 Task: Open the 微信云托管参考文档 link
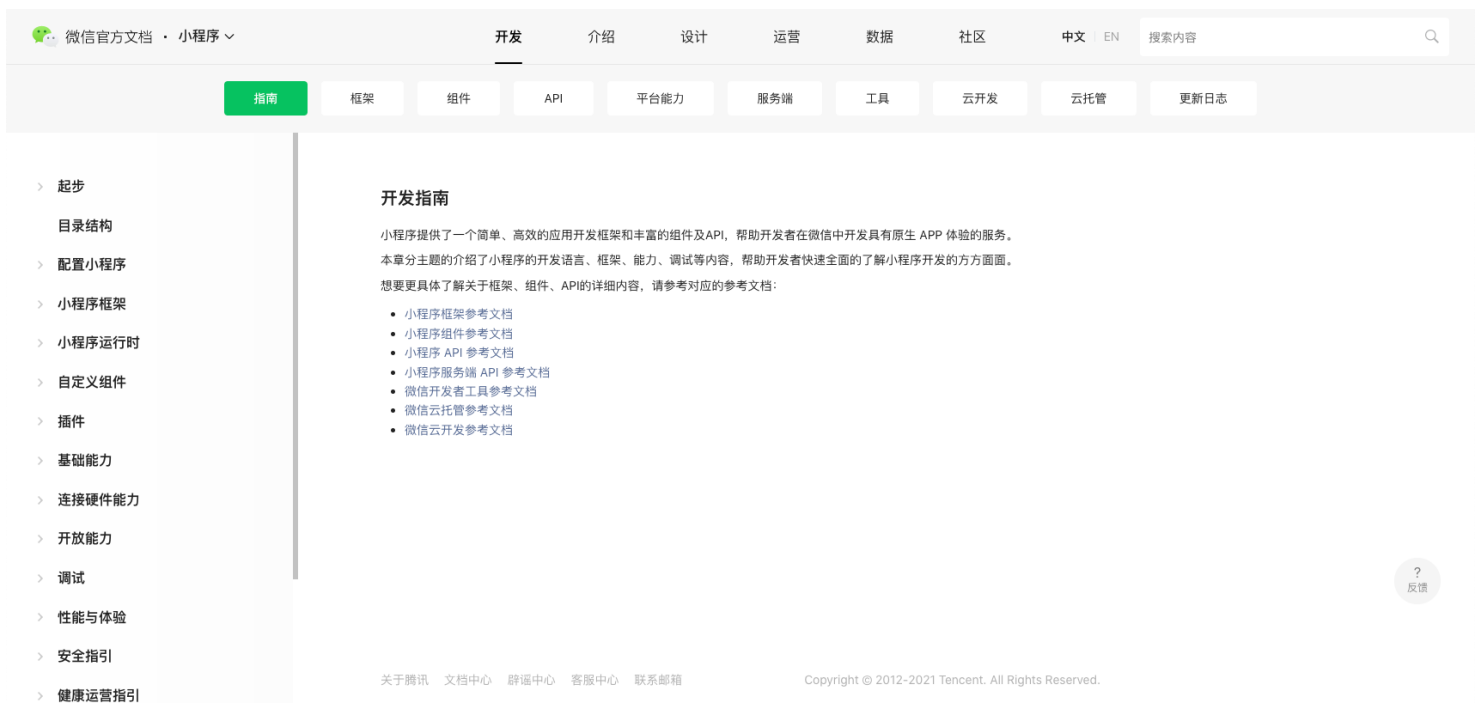click(458, 410)
